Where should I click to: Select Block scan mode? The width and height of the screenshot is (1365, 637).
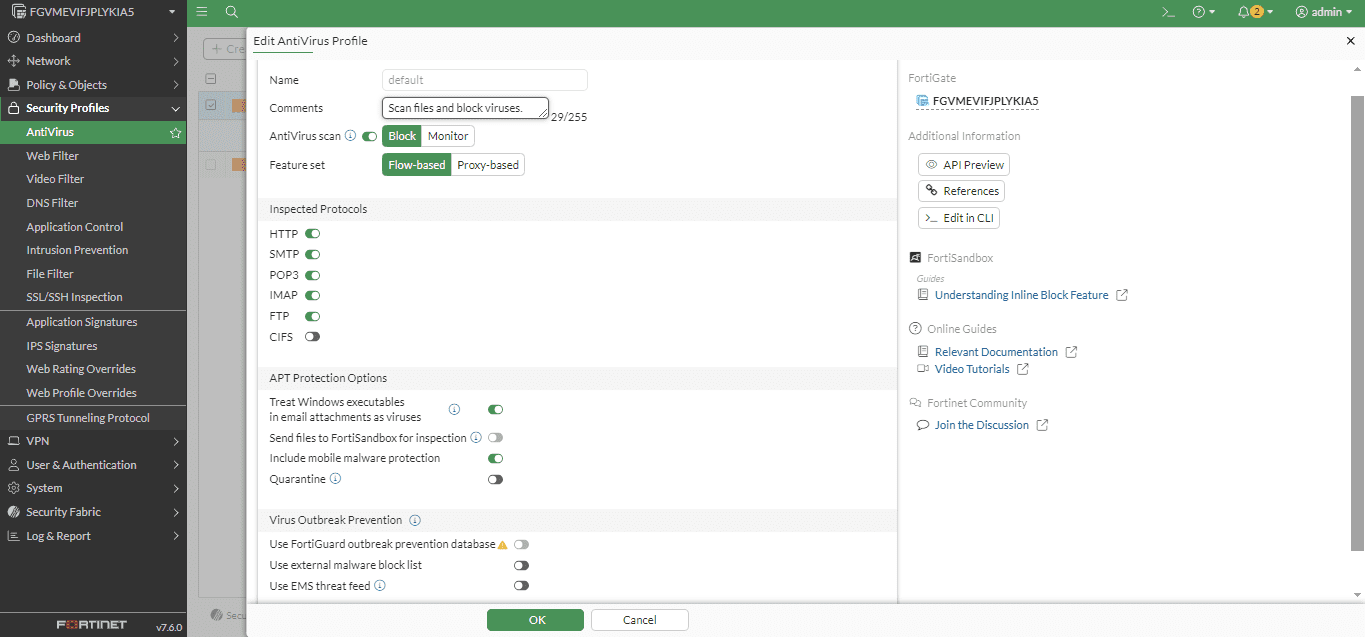pyautogui.click(x=402, y=136)
